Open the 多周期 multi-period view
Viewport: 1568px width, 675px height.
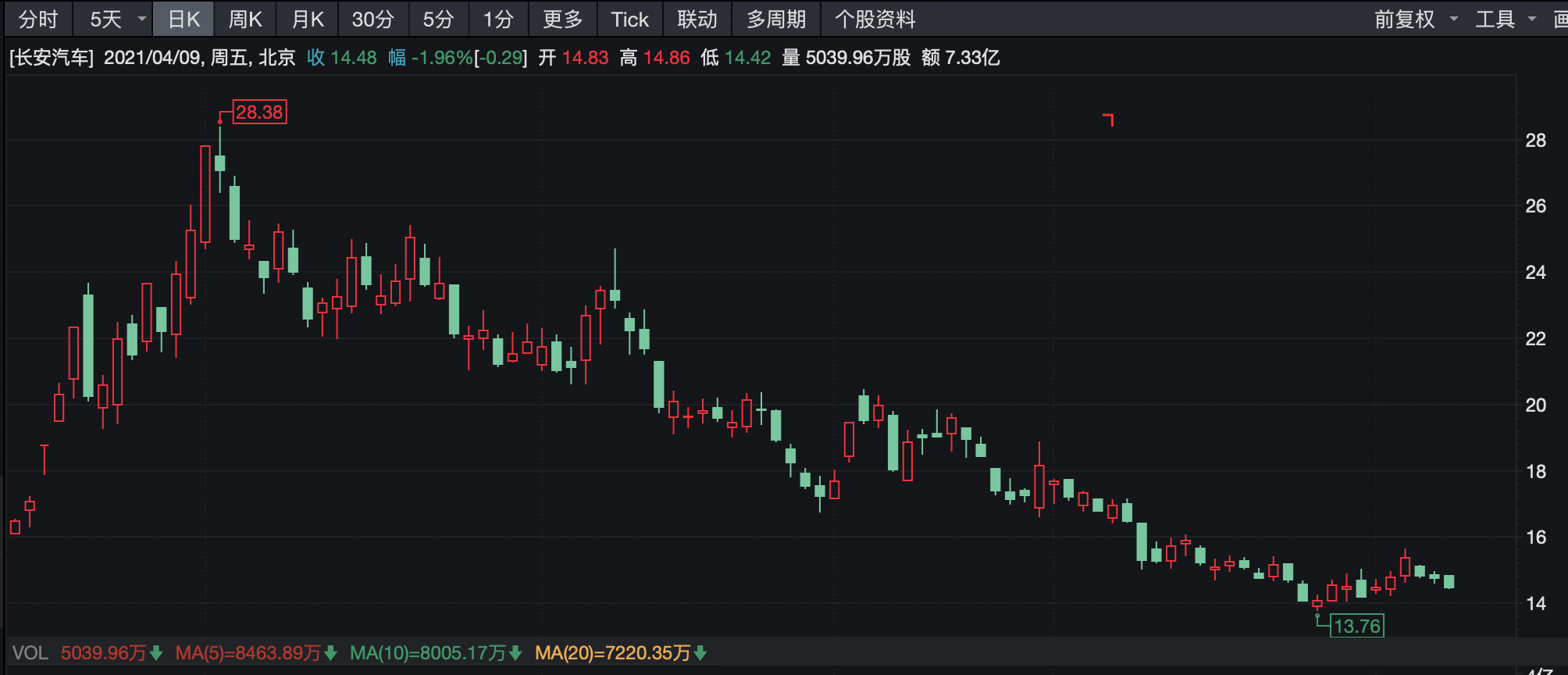[775, 19]
